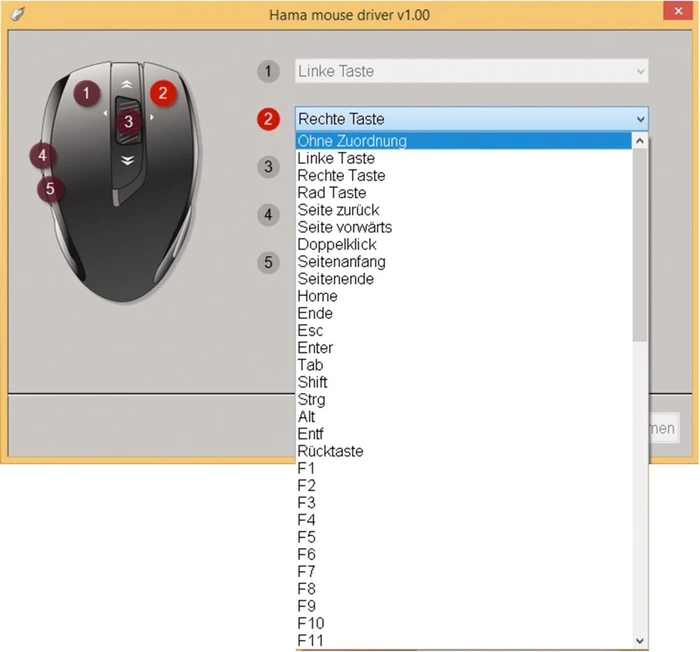Viewport: 700px width, 652px height.
Task: Select 'Rad Taste' option
Action: [463, 192]
